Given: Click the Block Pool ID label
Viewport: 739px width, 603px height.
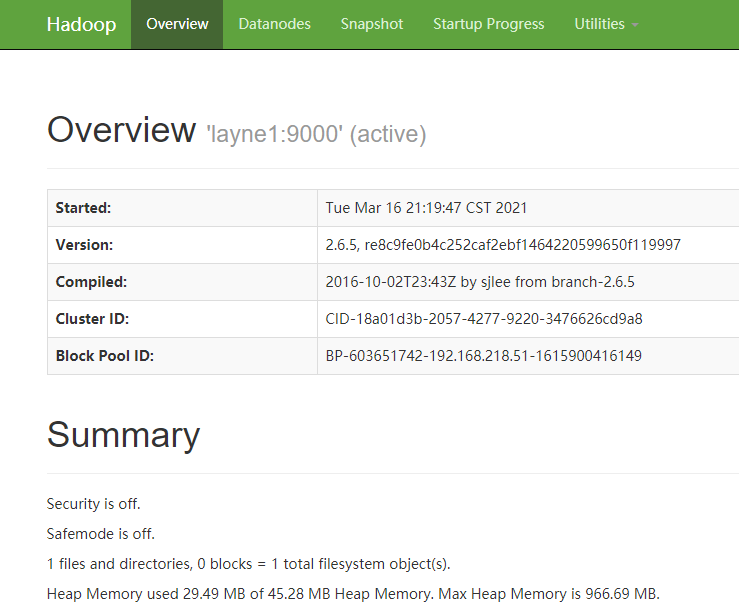Looking at the screenshot, I should (104, 356).
